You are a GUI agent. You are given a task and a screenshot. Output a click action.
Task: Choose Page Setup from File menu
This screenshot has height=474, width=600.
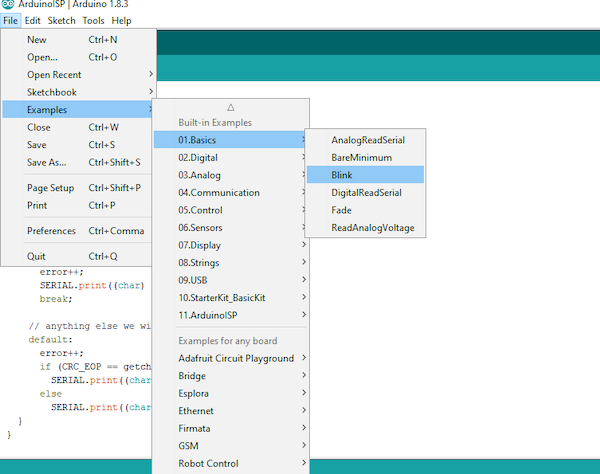pos(50,188)
